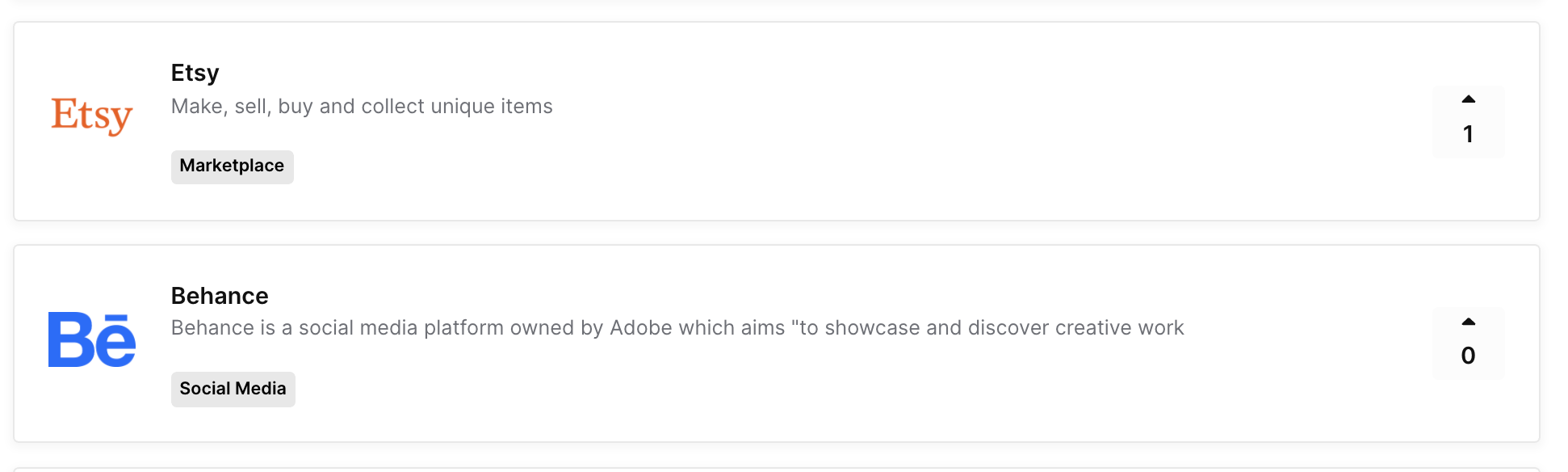Toggle the upvote box on the Behance card
The height and width of the screenshot is (472, 1568).
tap(1468, 343)
